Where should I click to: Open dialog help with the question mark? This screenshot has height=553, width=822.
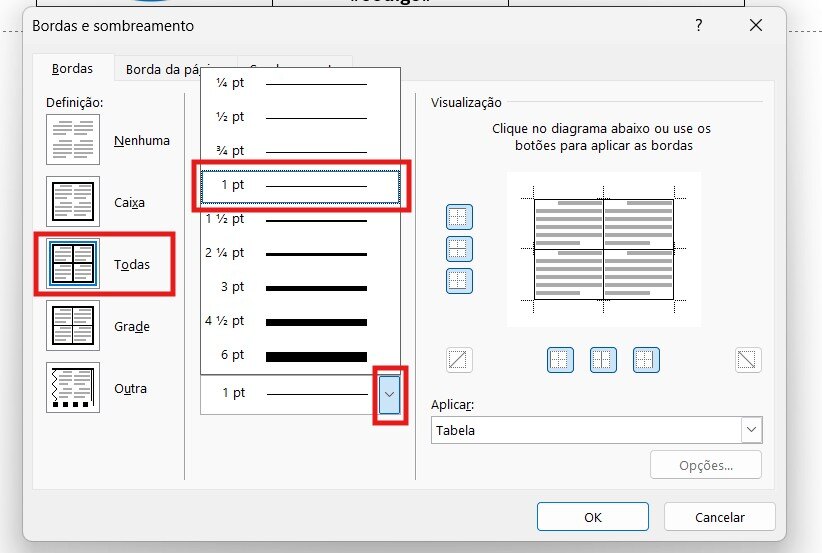pos(699,26)
